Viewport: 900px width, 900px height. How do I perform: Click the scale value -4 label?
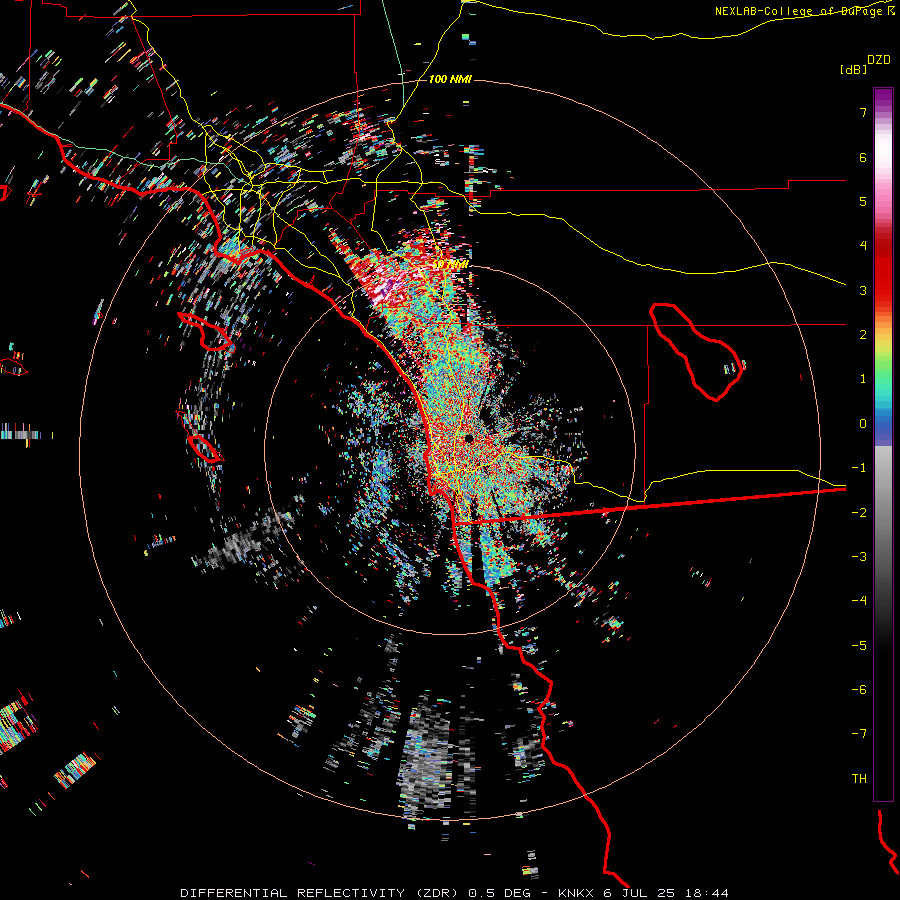859,601
